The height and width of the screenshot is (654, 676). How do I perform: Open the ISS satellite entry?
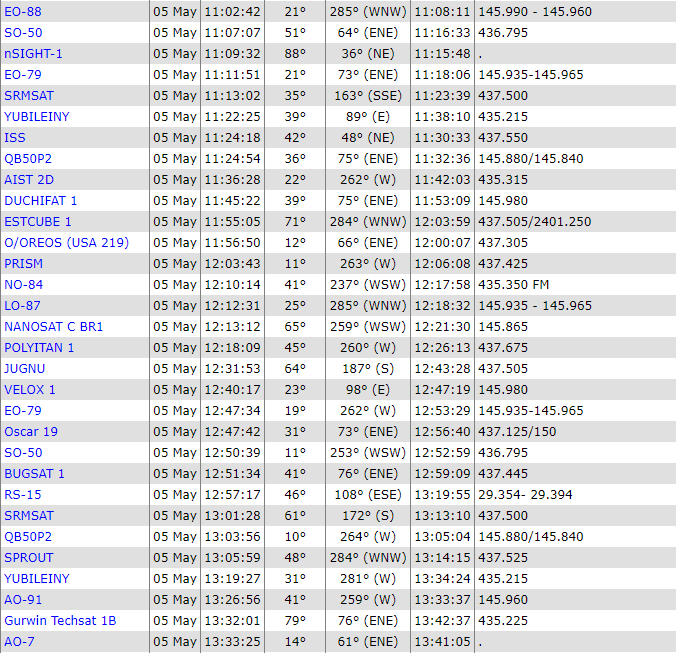15,137
